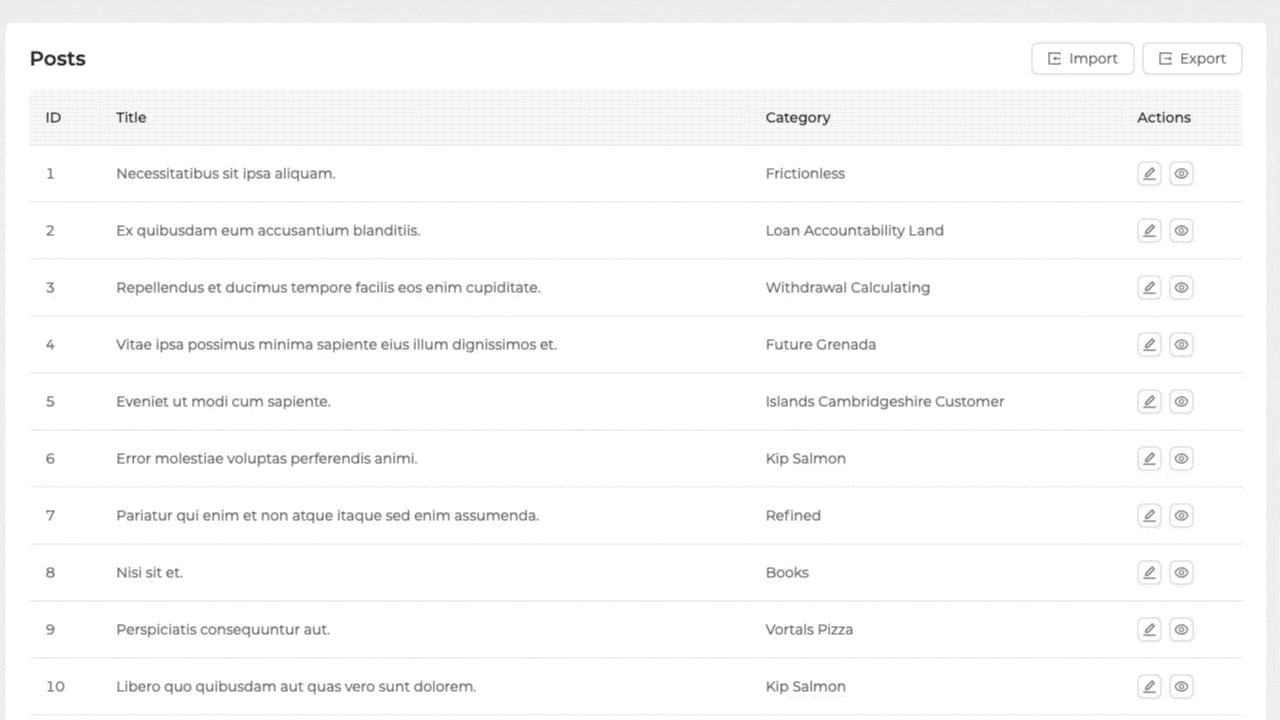Click the edit icon on the 'Refined' category row
Screen dimensions: 1280x720
pyautogui.click(x=1149, y=515)
